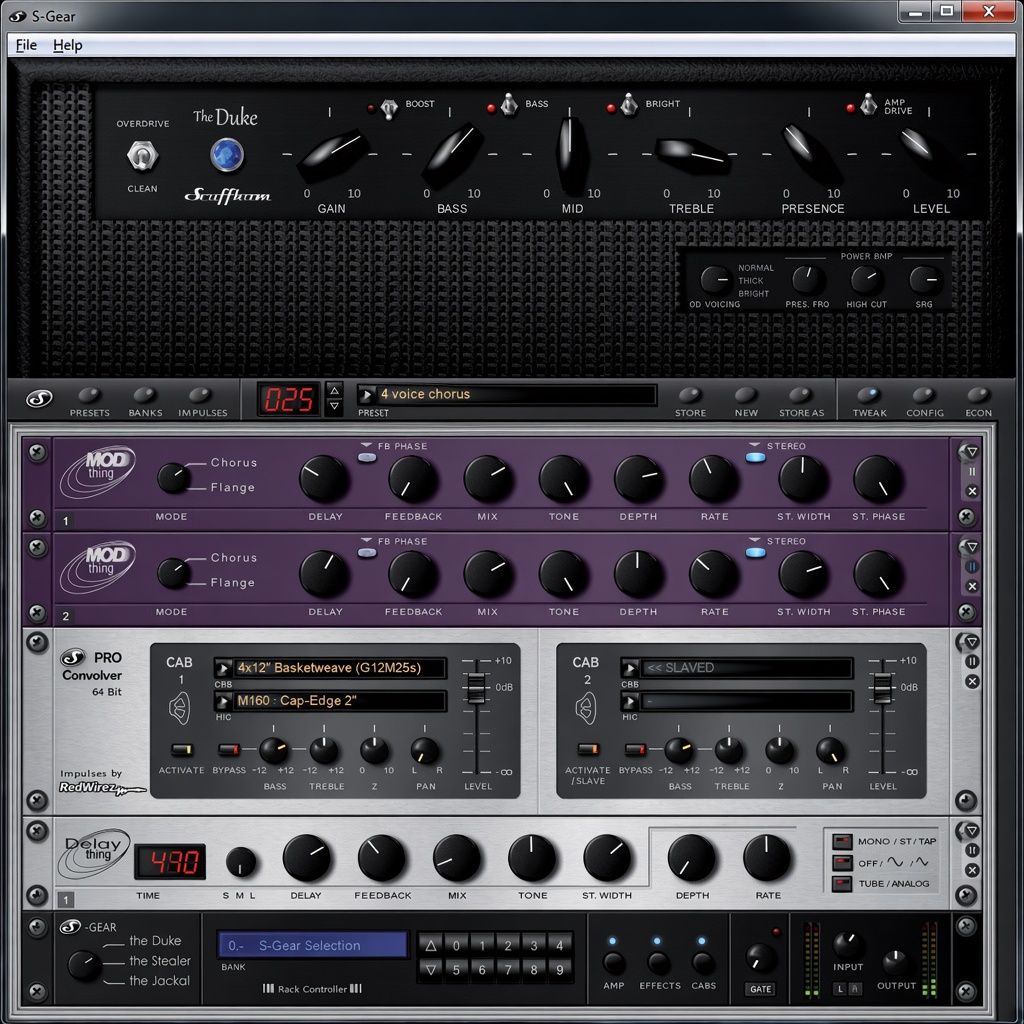Click the OD Voicing selector knob
Screen dimensions: 1024x1024
(x=715, y=280)
